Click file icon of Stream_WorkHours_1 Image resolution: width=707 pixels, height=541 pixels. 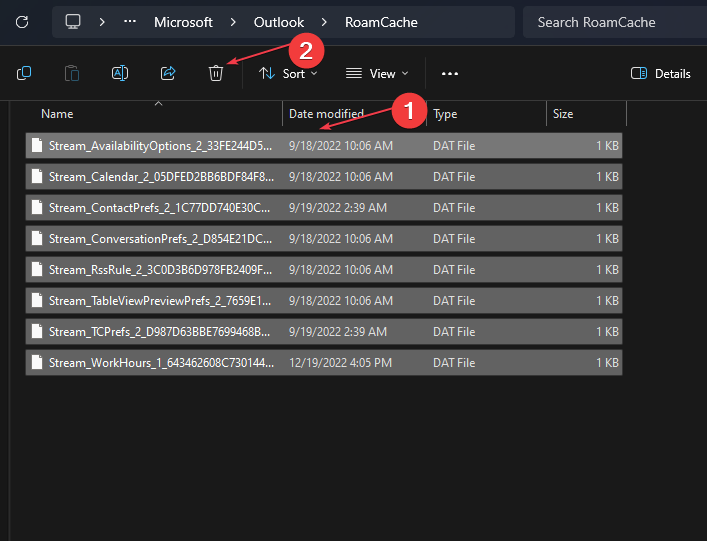[37, 362]
